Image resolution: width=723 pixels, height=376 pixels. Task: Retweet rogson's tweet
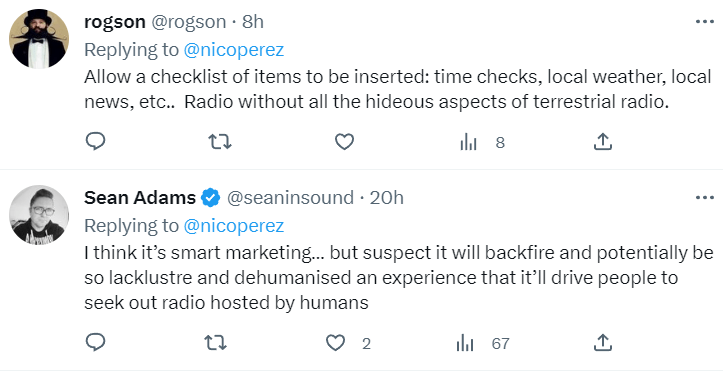pyautogui.click(x=219, y=142)
